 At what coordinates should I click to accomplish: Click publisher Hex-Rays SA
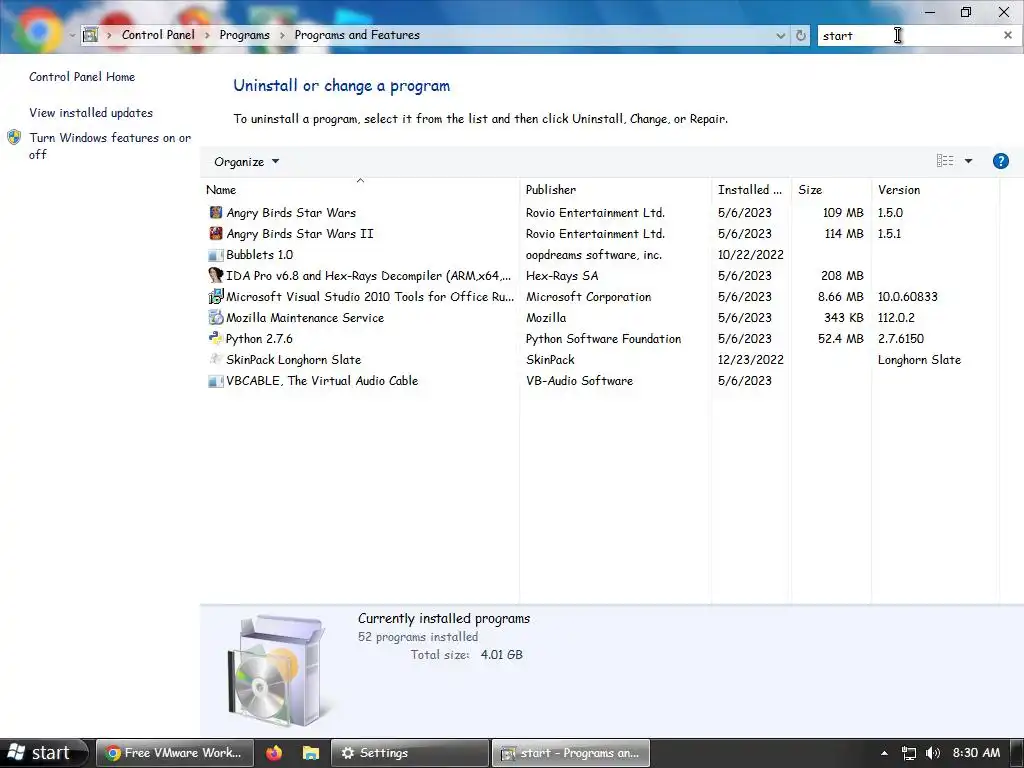[x=562, y=276]
